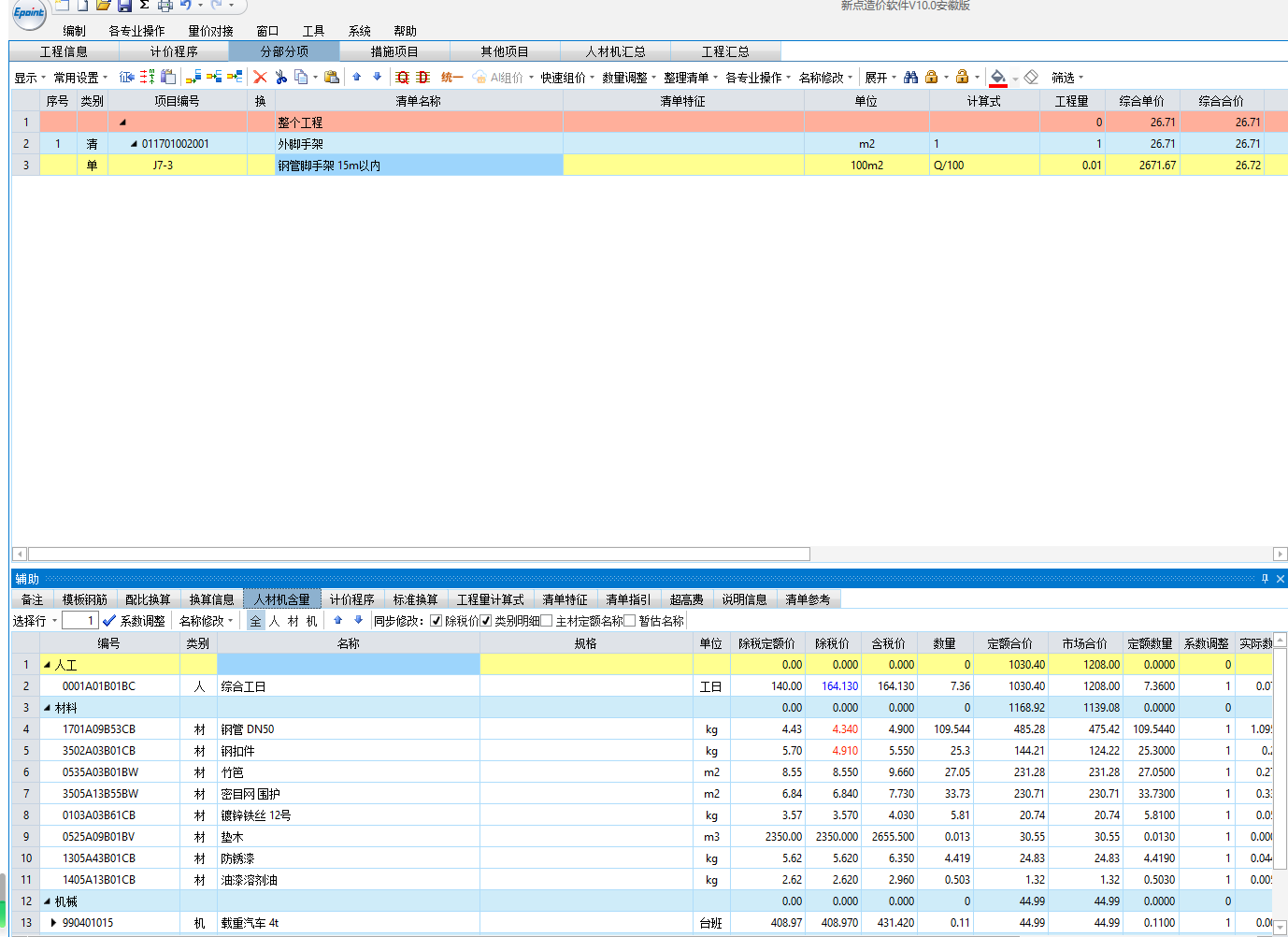The width and height of the screenshot is (1288, 937).
Task: Filter materials to show 人 (labor) only
Action: [x=274, y=621]
